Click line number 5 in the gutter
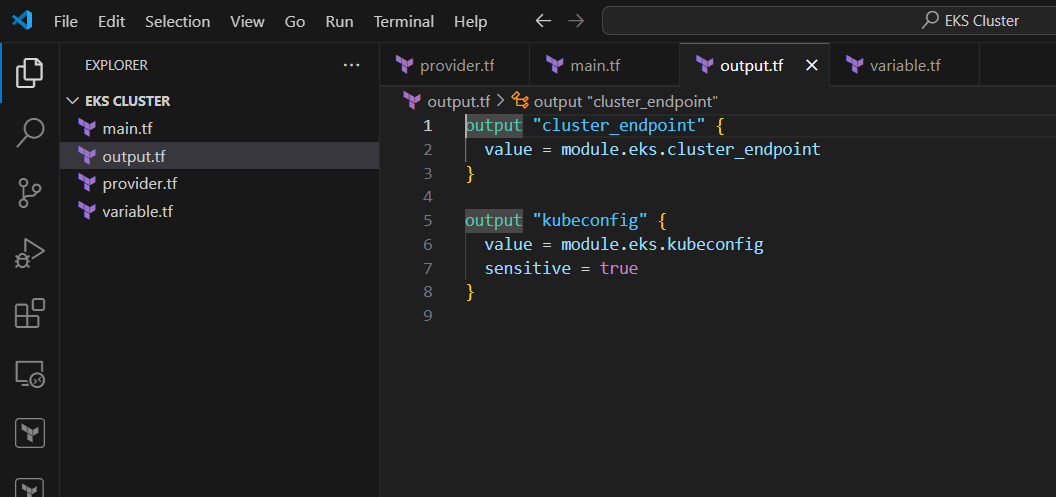The height and width of the screenshot is (497, 1056). [428, 220]
